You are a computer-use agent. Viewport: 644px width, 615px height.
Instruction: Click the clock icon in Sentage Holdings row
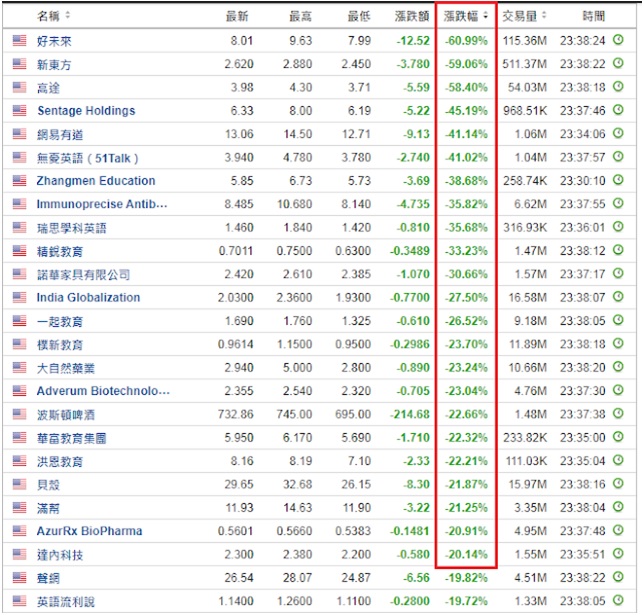tap(618, 110)
